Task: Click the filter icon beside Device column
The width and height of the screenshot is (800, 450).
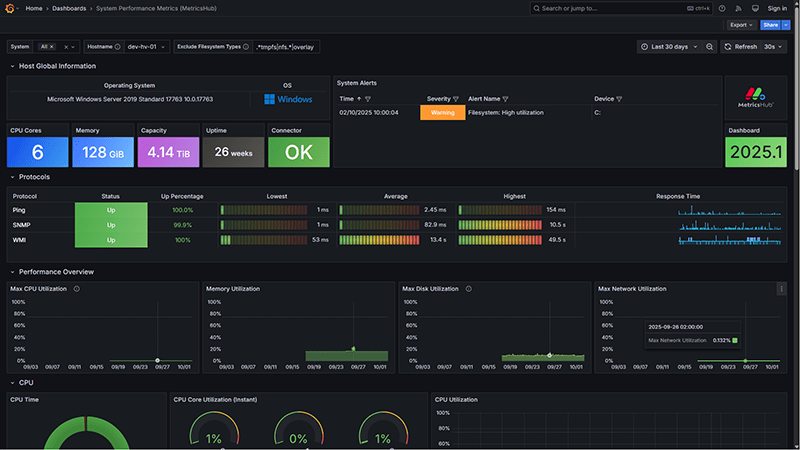Action: click(x=620, y=99)
